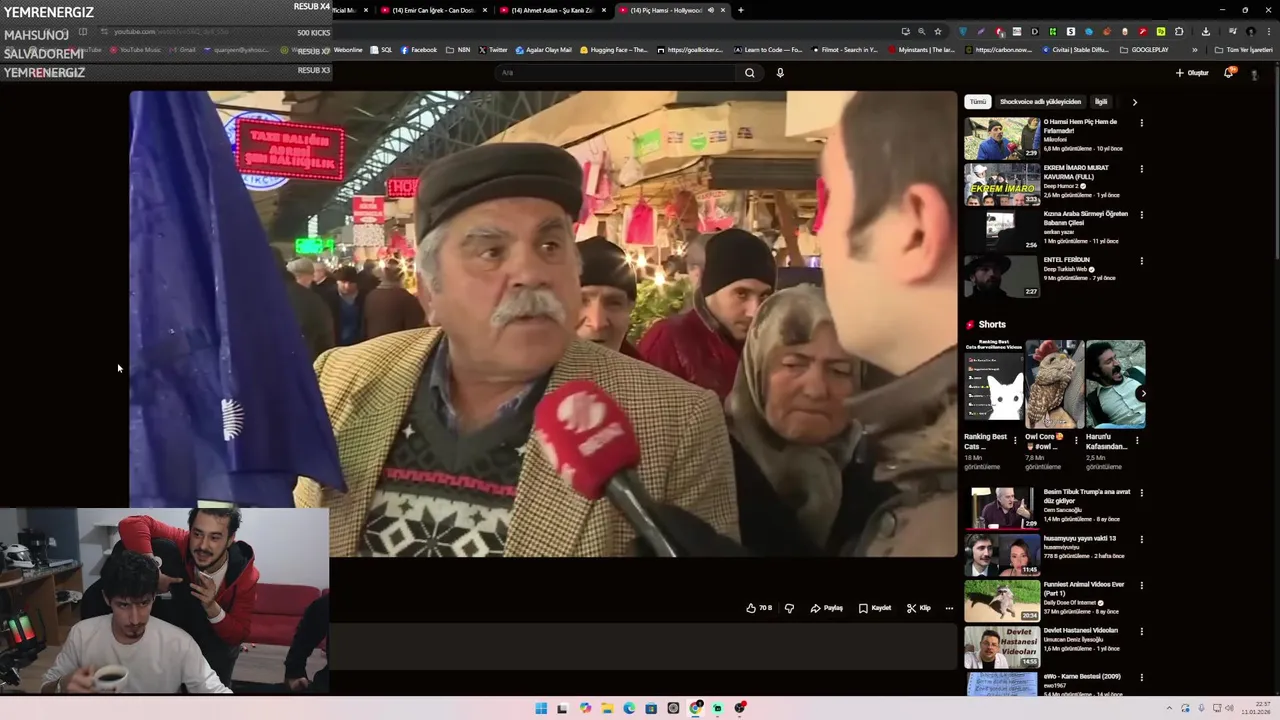Open options for Owl Core short
The height and width of the screenshot is (720, 1280).
[x=1076, y=440]
